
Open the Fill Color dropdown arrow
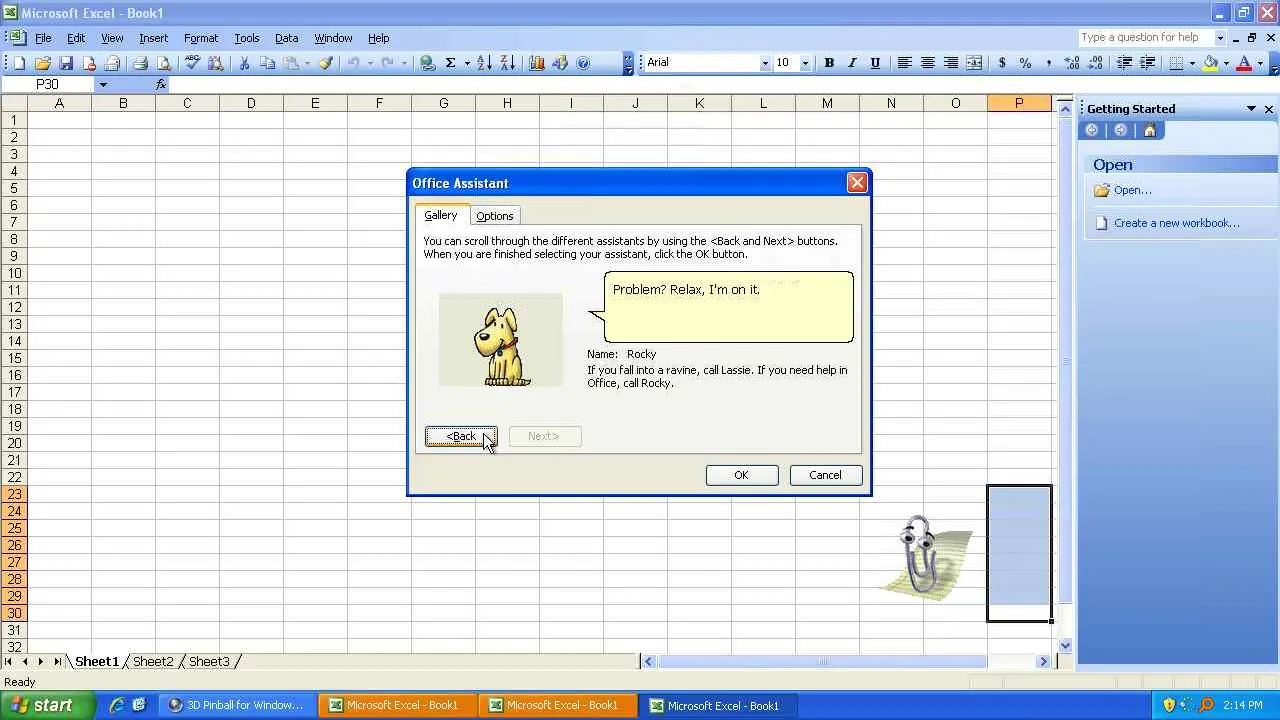click(x=1226, y=63)
